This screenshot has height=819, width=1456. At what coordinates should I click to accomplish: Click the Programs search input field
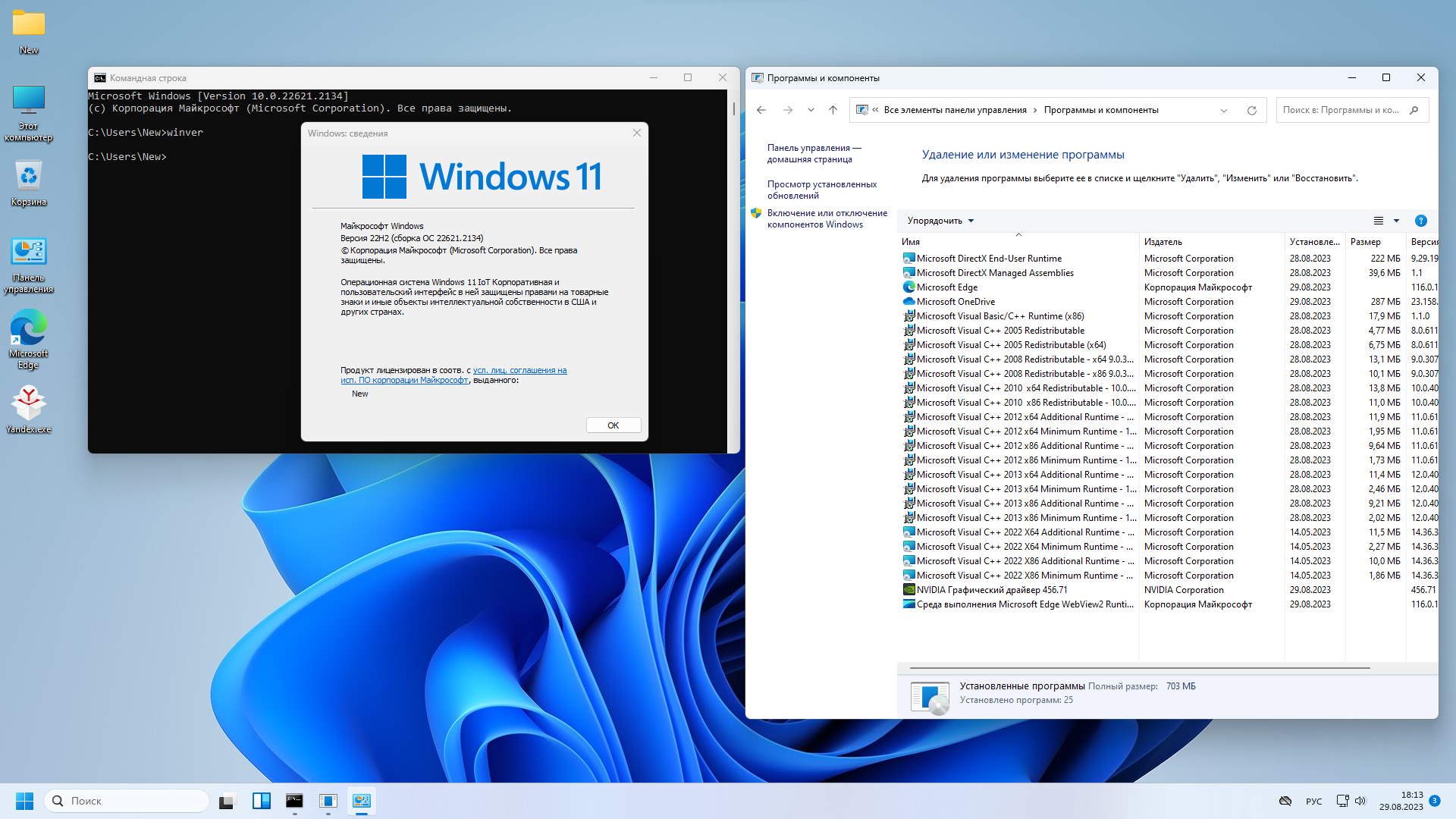click(x=1341, y=110)
